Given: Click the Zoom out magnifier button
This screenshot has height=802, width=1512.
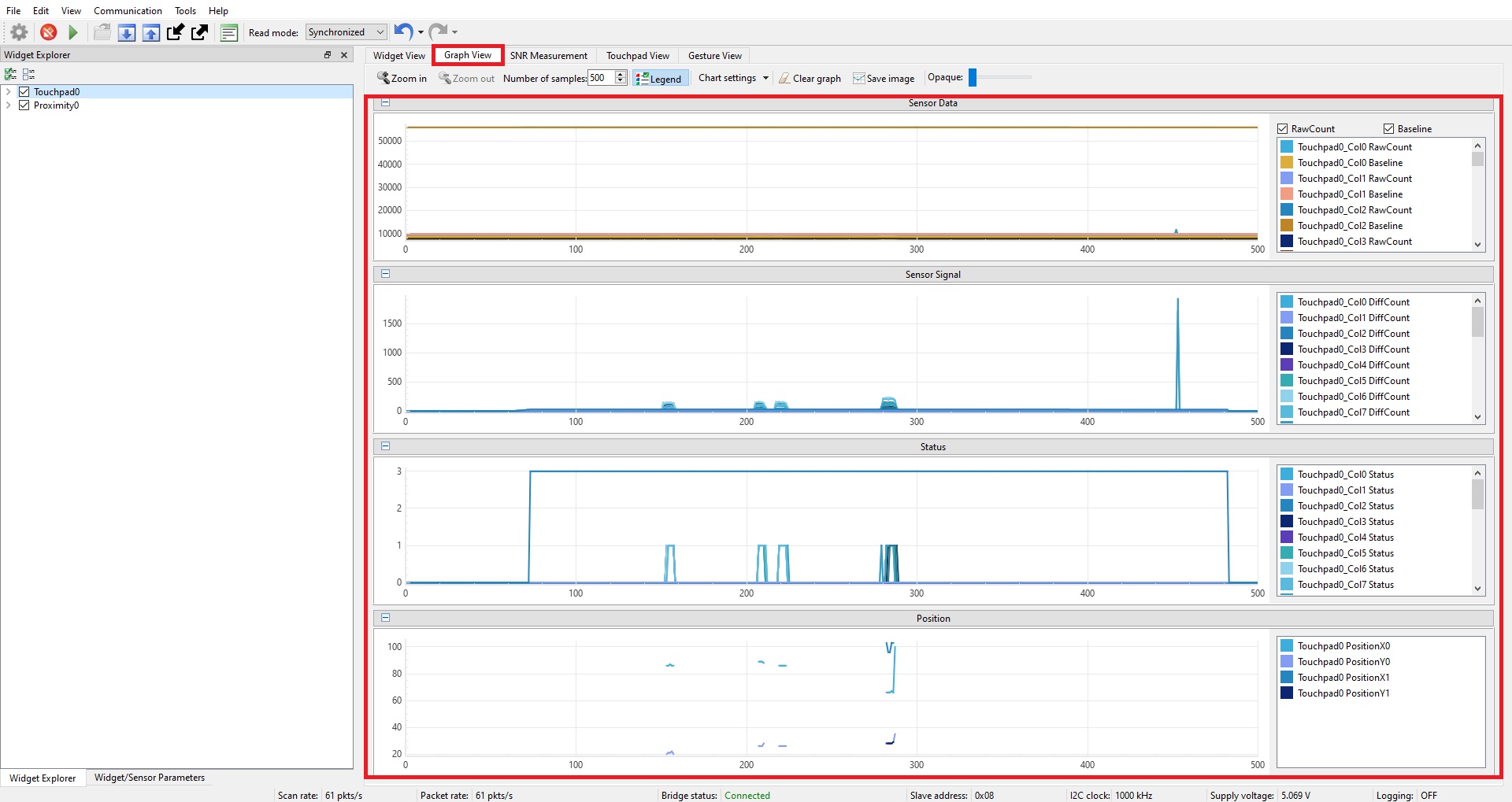Looking at the screenshot, I should 466,78.
